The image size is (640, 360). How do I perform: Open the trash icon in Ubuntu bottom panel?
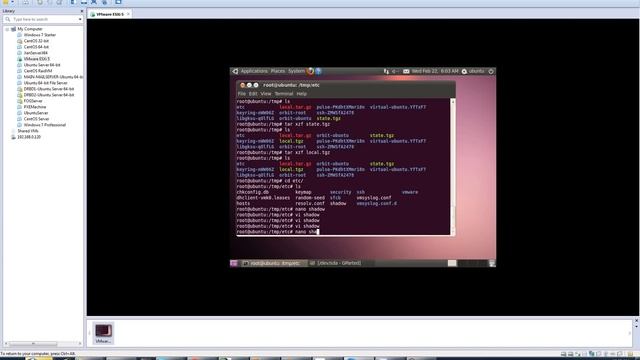pos(492,263)
